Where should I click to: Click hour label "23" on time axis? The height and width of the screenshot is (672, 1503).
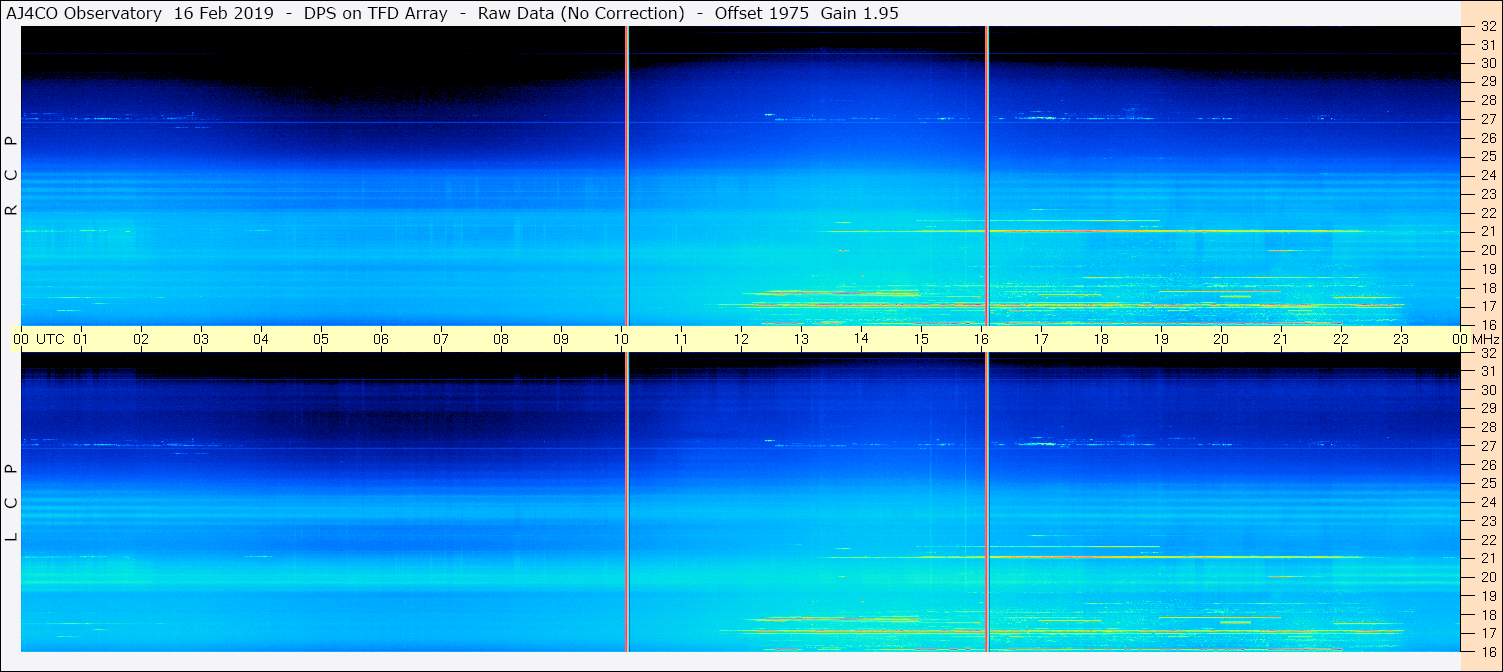click(1401, 339)
